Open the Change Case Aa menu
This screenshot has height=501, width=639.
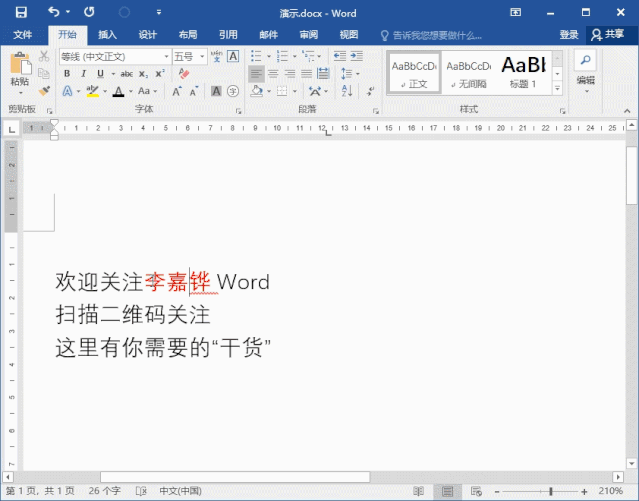[147, 91]
